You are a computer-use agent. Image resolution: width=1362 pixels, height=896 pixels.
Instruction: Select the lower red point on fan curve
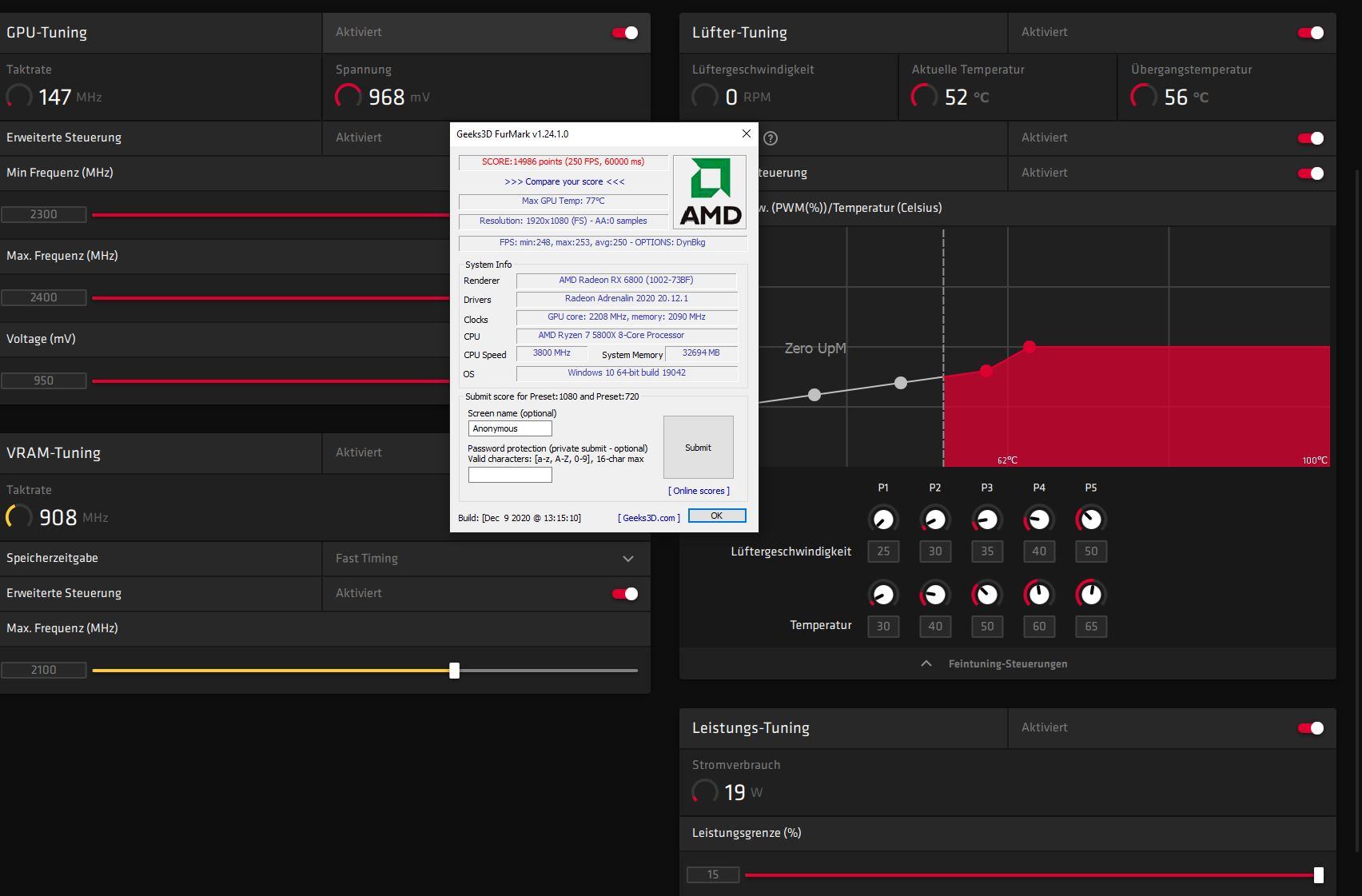pos(986,371)
